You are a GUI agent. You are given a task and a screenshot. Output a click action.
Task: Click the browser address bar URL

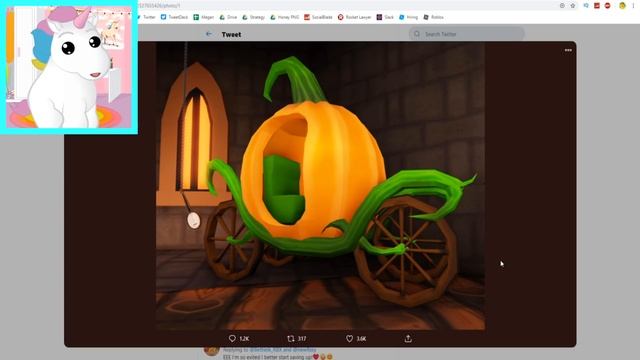pos(159,6)
